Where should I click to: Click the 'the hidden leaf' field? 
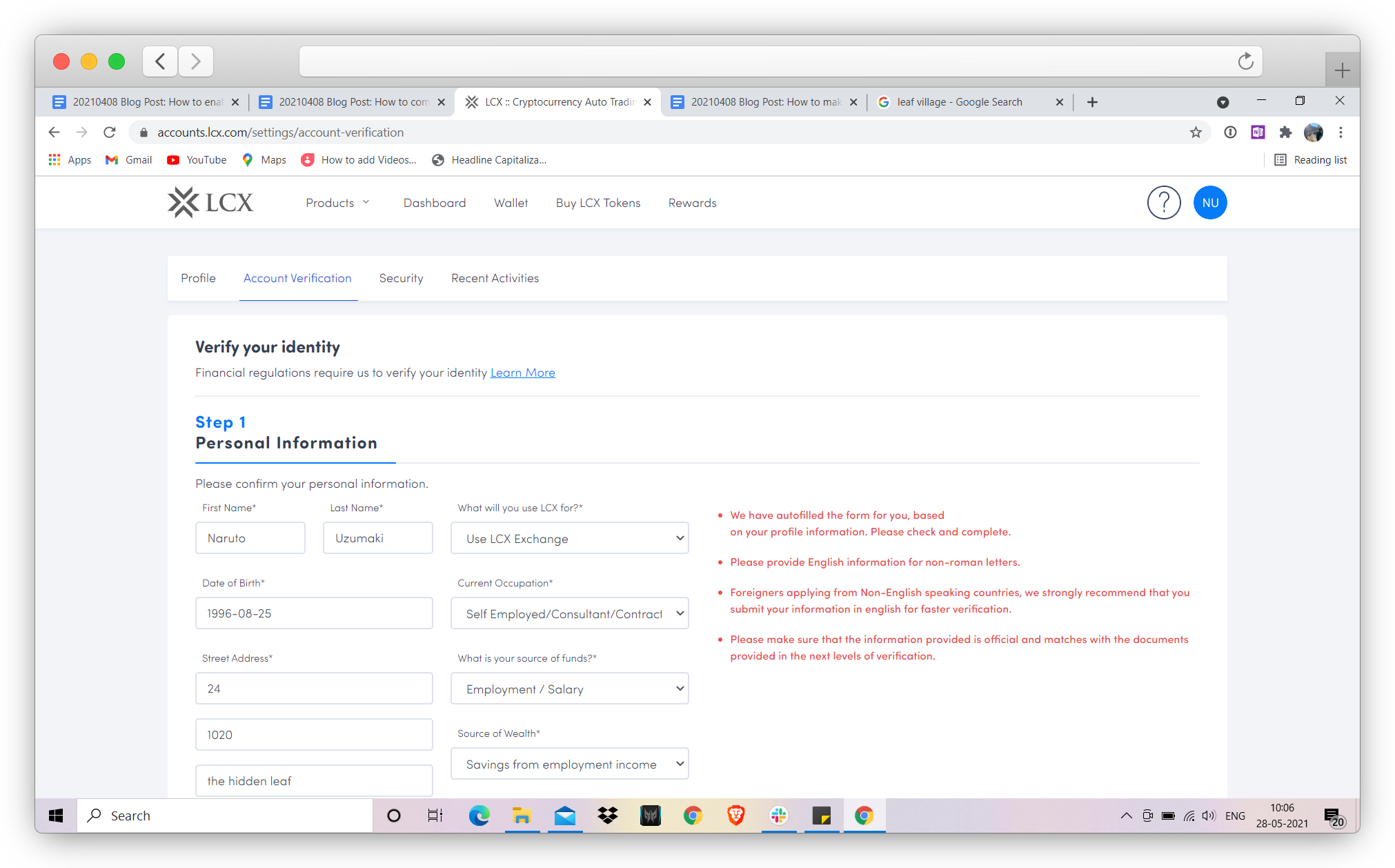314,781
